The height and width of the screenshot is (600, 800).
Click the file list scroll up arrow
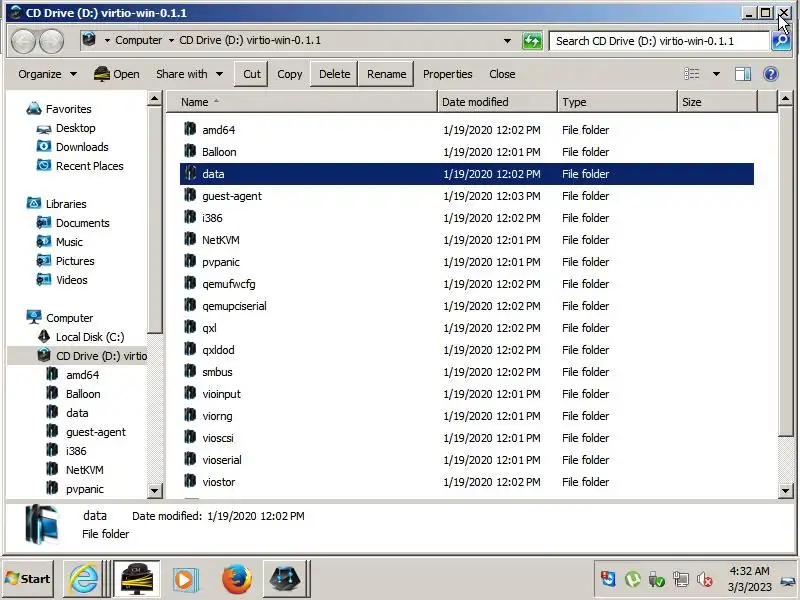pos(785,98)
